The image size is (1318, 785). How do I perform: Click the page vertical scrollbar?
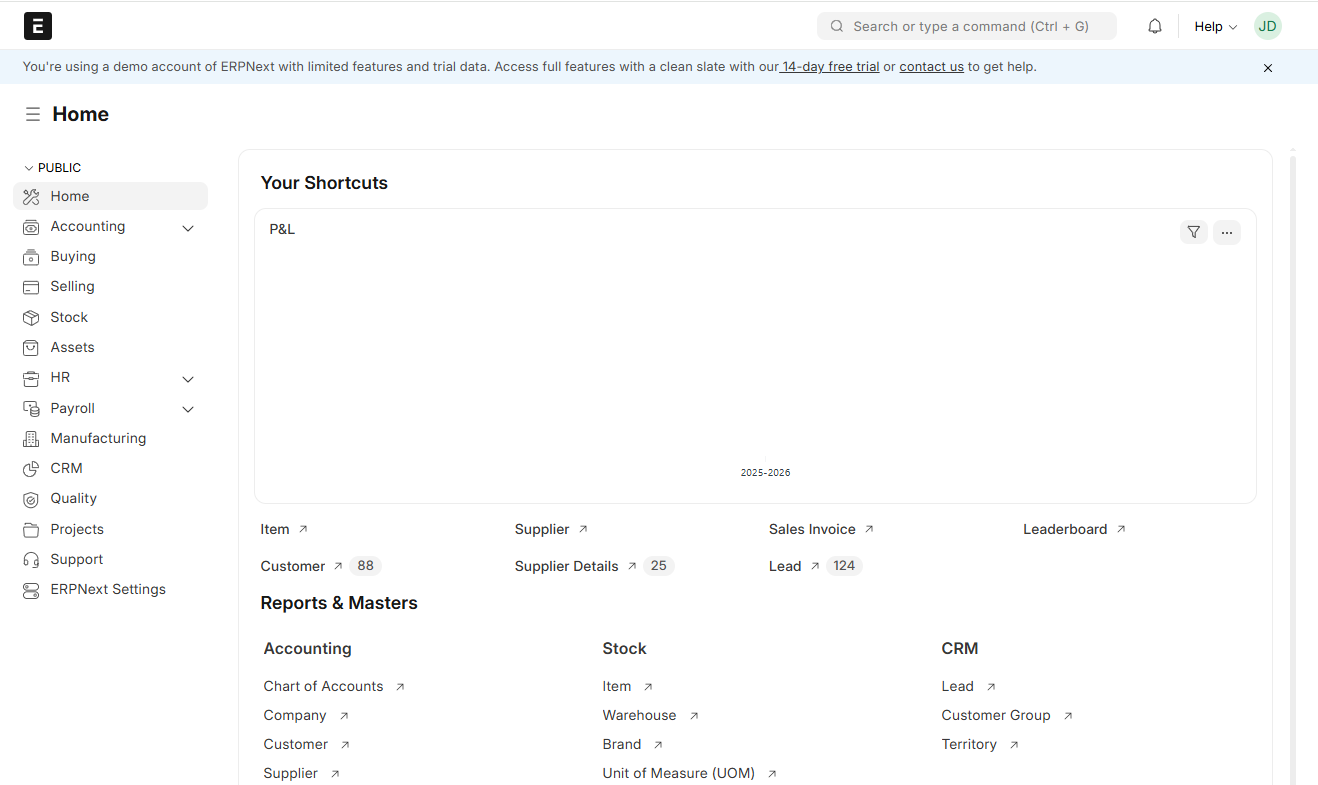coord(1293,468)
